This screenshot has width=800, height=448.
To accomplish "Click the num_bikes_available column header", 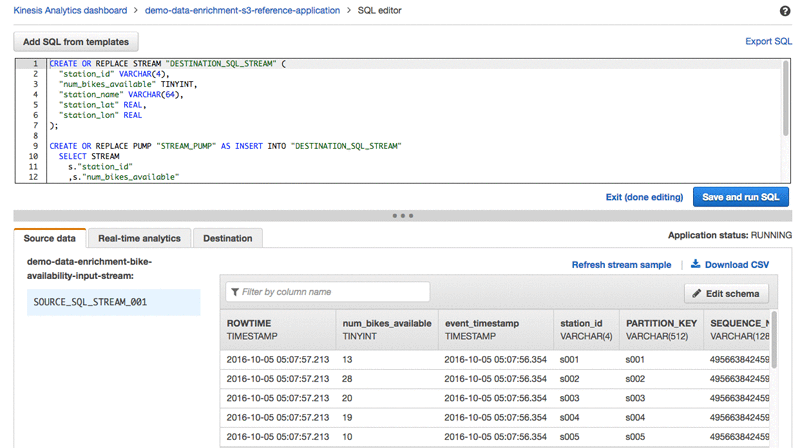I will [387, 330].
